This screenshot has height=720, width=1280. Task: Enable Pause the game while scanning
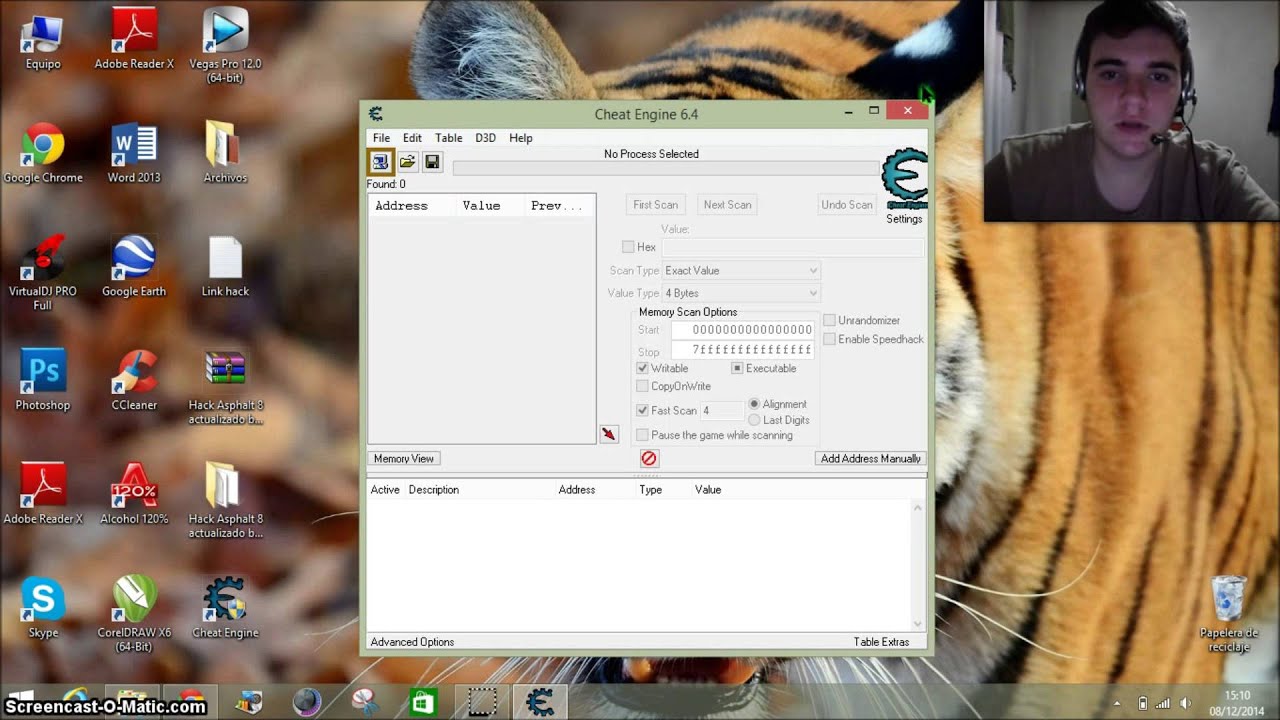point(643,435)
